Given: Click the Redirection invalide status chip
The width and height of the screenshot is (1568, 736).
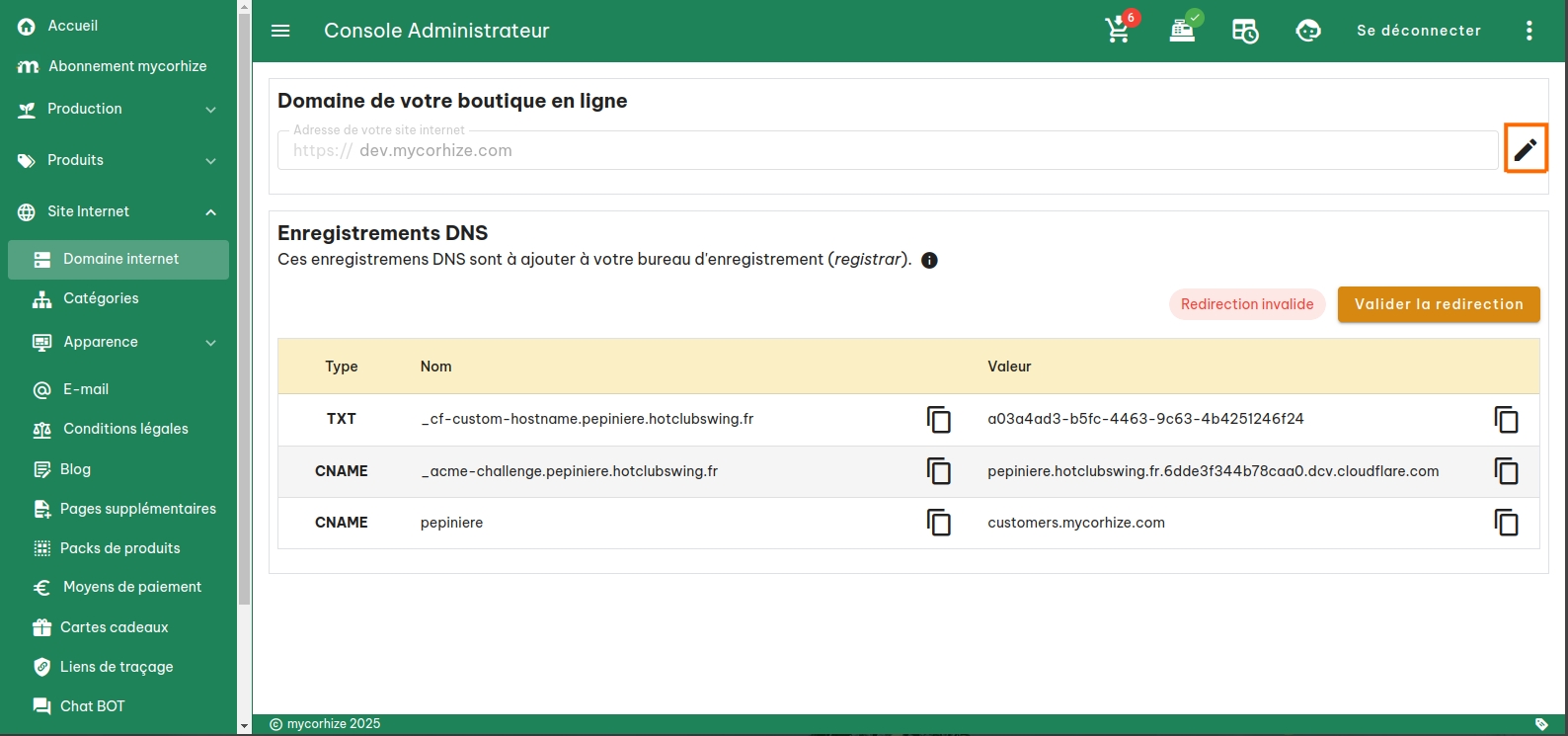Looking at the screenshot, I should pos(1247,304).
